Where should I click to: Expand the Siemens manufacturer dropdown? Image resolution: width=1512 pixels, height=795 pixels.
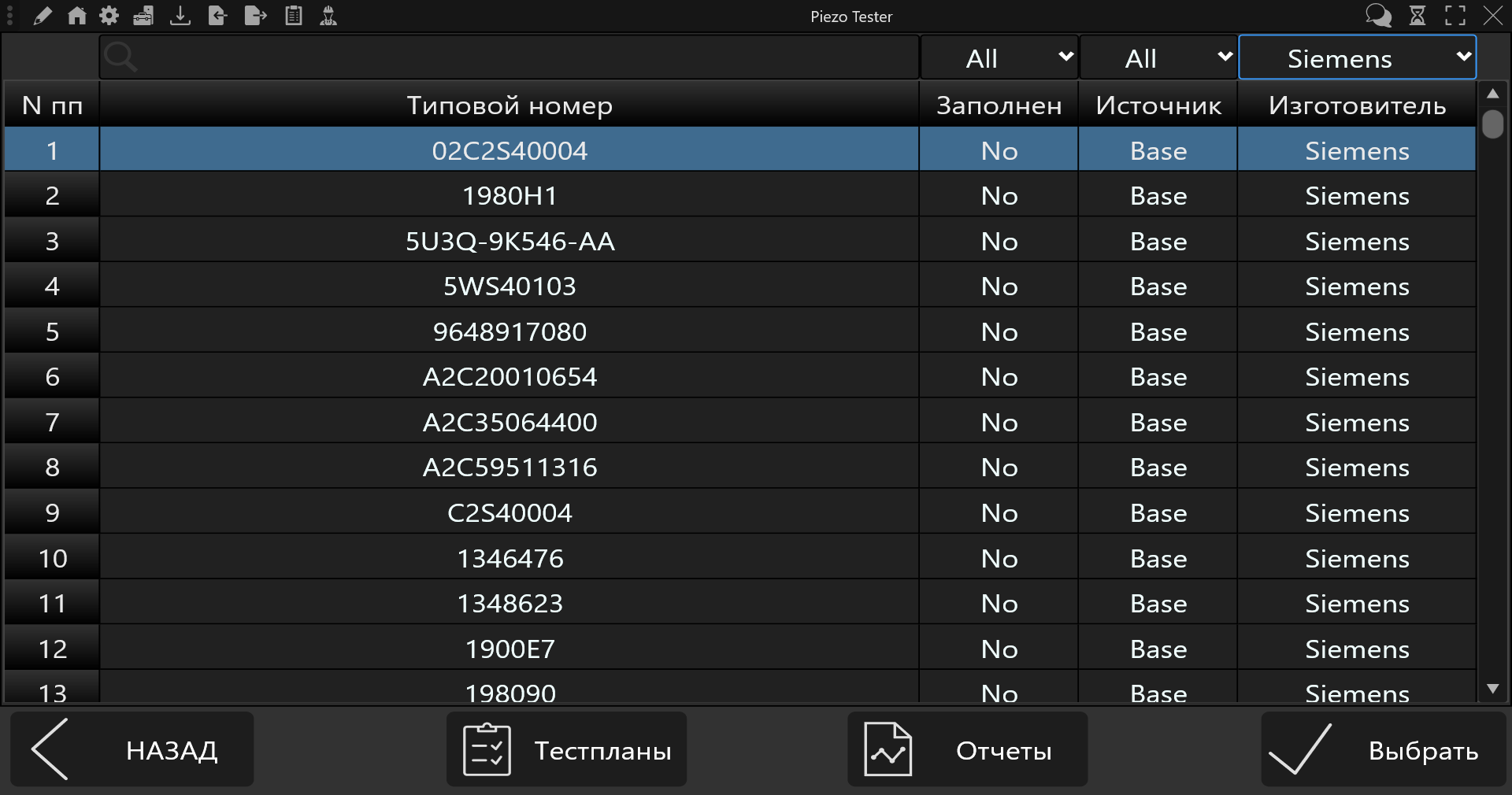tap(1357, 57)
